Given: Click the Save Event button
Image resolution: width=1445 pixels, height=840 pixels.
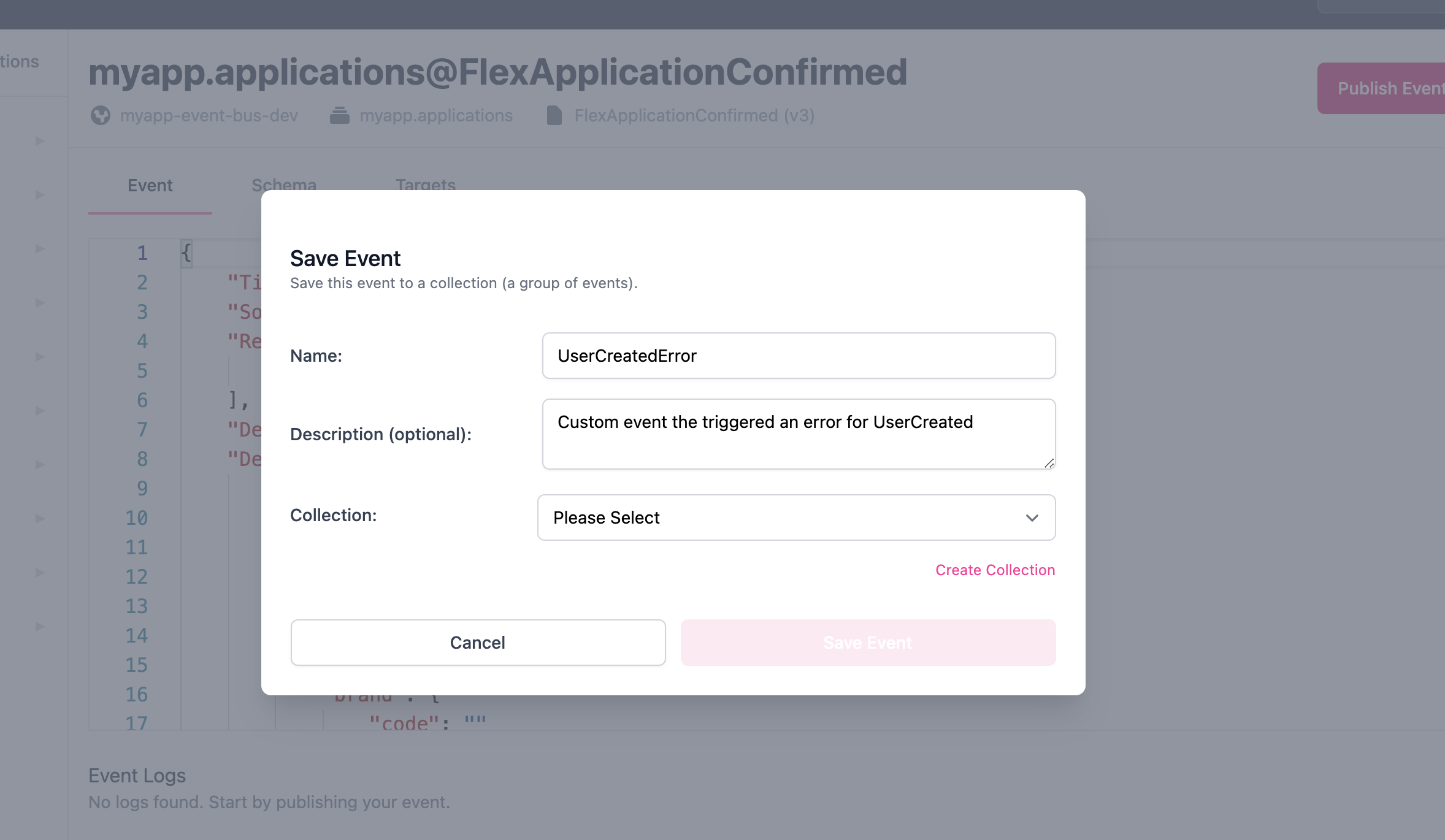Looking at the screenshot, I should [x=868, y=643].
